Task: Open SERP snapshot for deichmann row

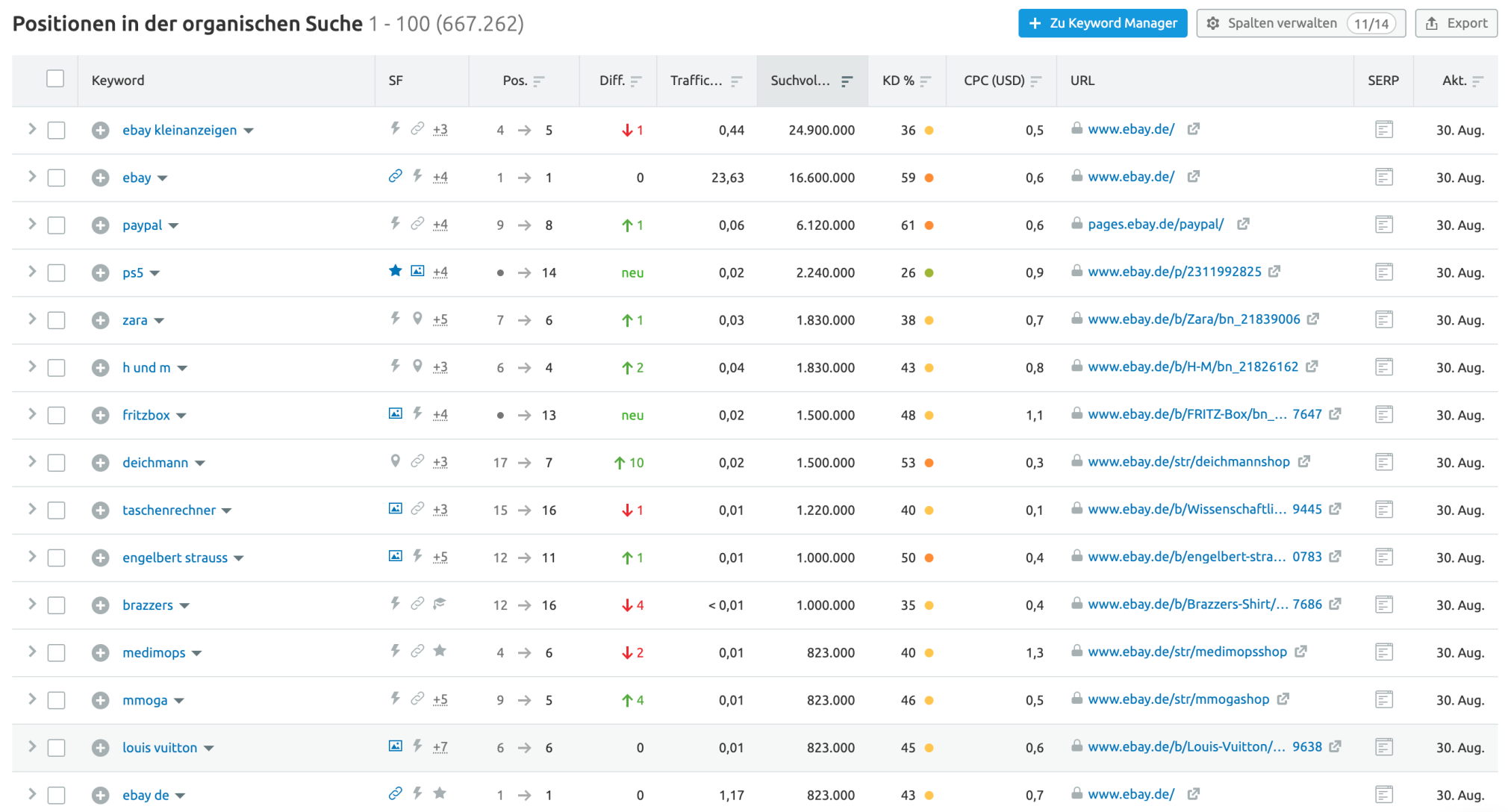Action: tap(1383, 462)
